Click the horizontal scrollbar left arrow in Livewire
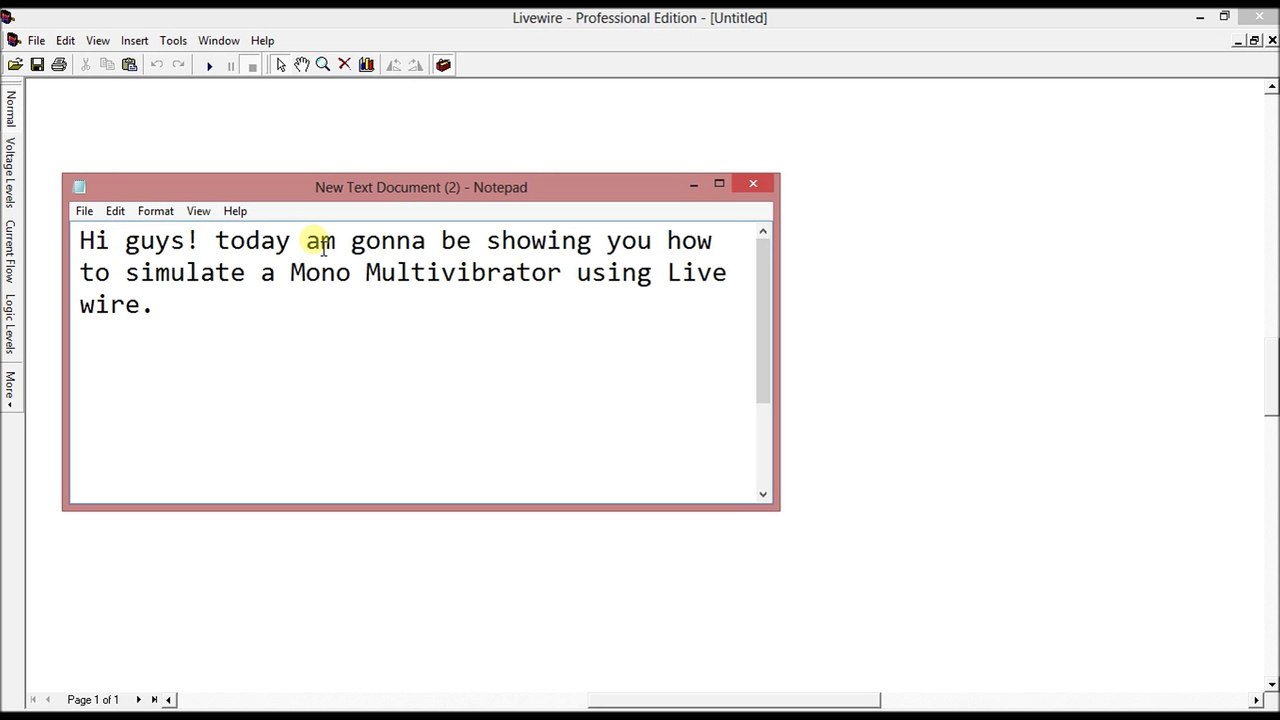Image resolution: width=1280 pixels, height=720 pixels. click(169, 700)
